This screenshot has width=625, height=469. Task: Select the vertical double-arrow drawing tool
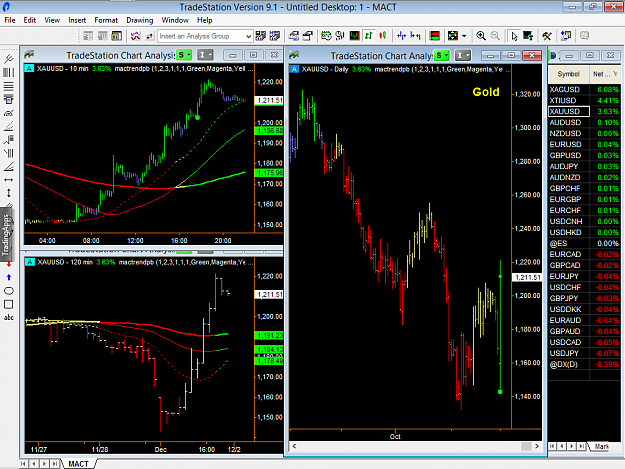coord(9,193)
